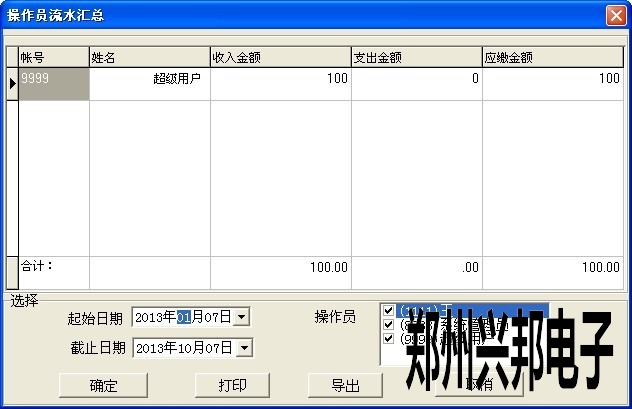This screenshot has height=409, width=632.
Task: Click the 打印 button to print
Action: pyautogui.click(x=232, y=385)
